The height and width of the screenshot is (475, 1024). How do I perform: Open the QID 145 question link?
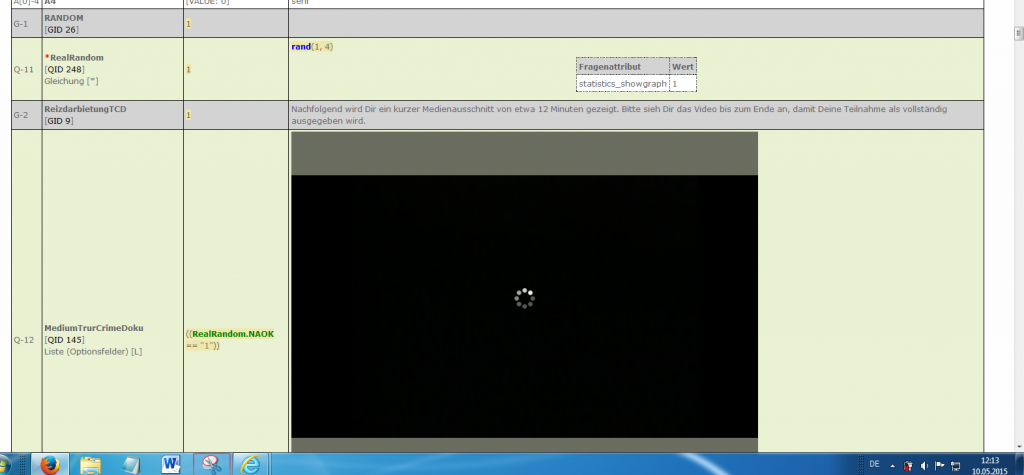point(66,340)
